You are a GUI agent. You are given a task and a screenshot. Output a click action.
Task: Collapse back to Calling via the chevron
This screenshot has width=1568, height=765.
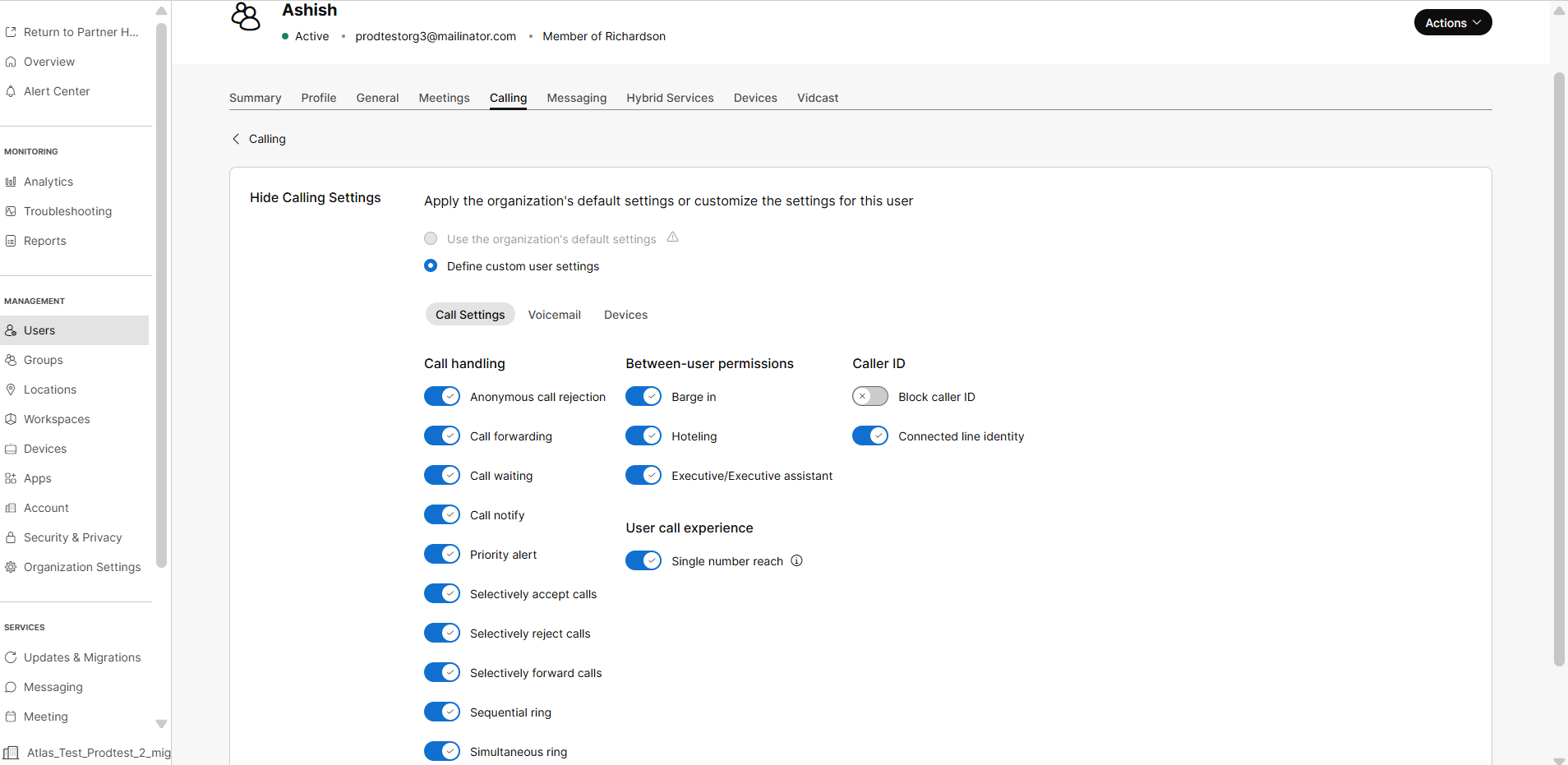(236, 139)
